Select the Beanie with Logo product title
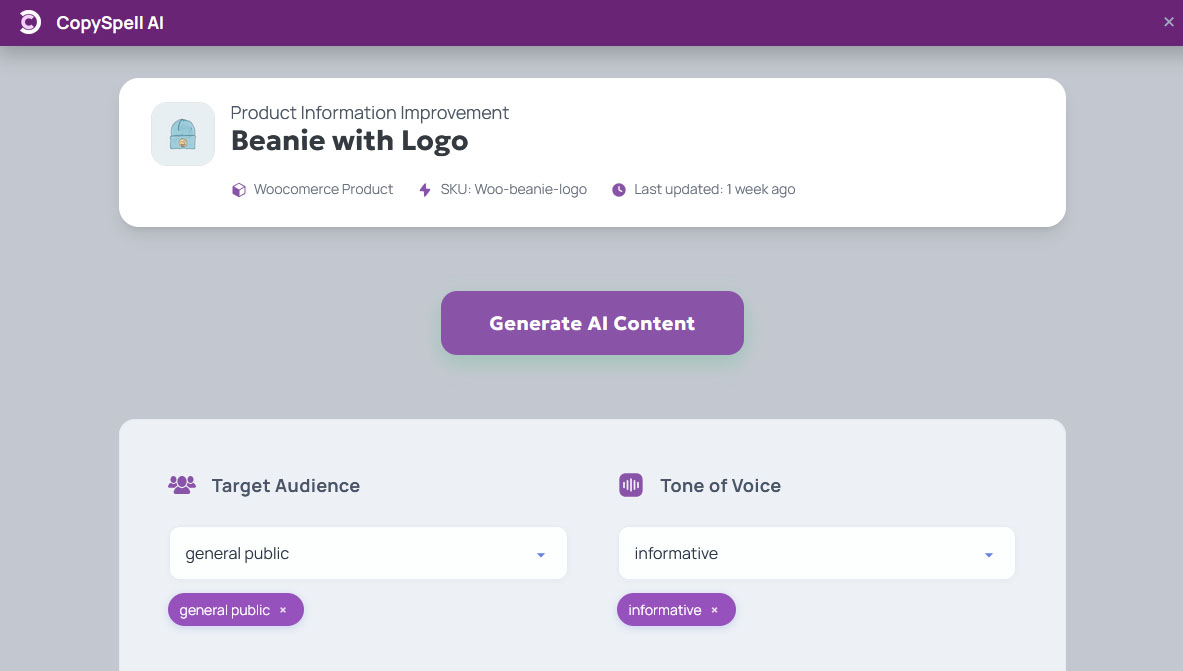1183x671 pixels. 349,141
